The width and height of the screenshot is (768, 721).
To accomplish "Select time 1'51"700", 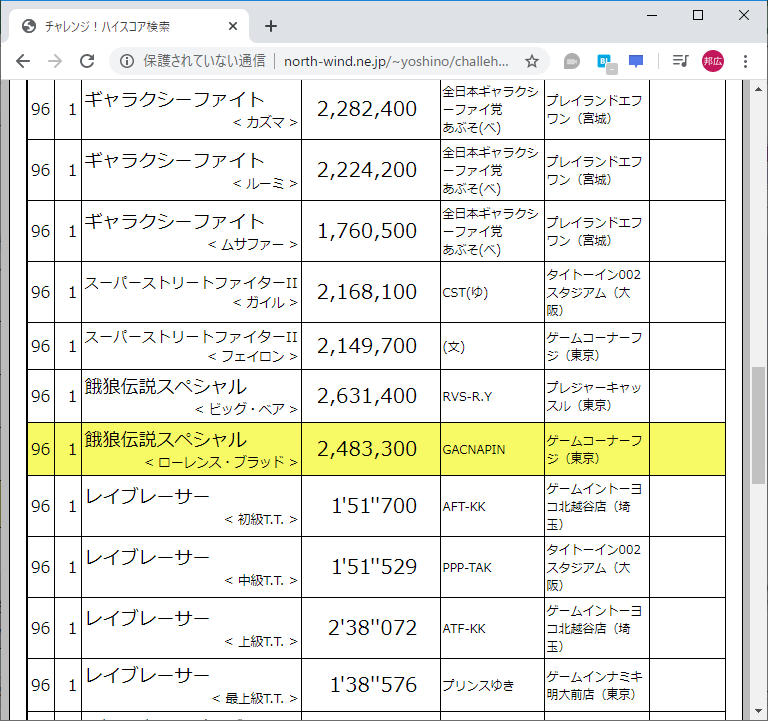I will click(x=374, y=505).
